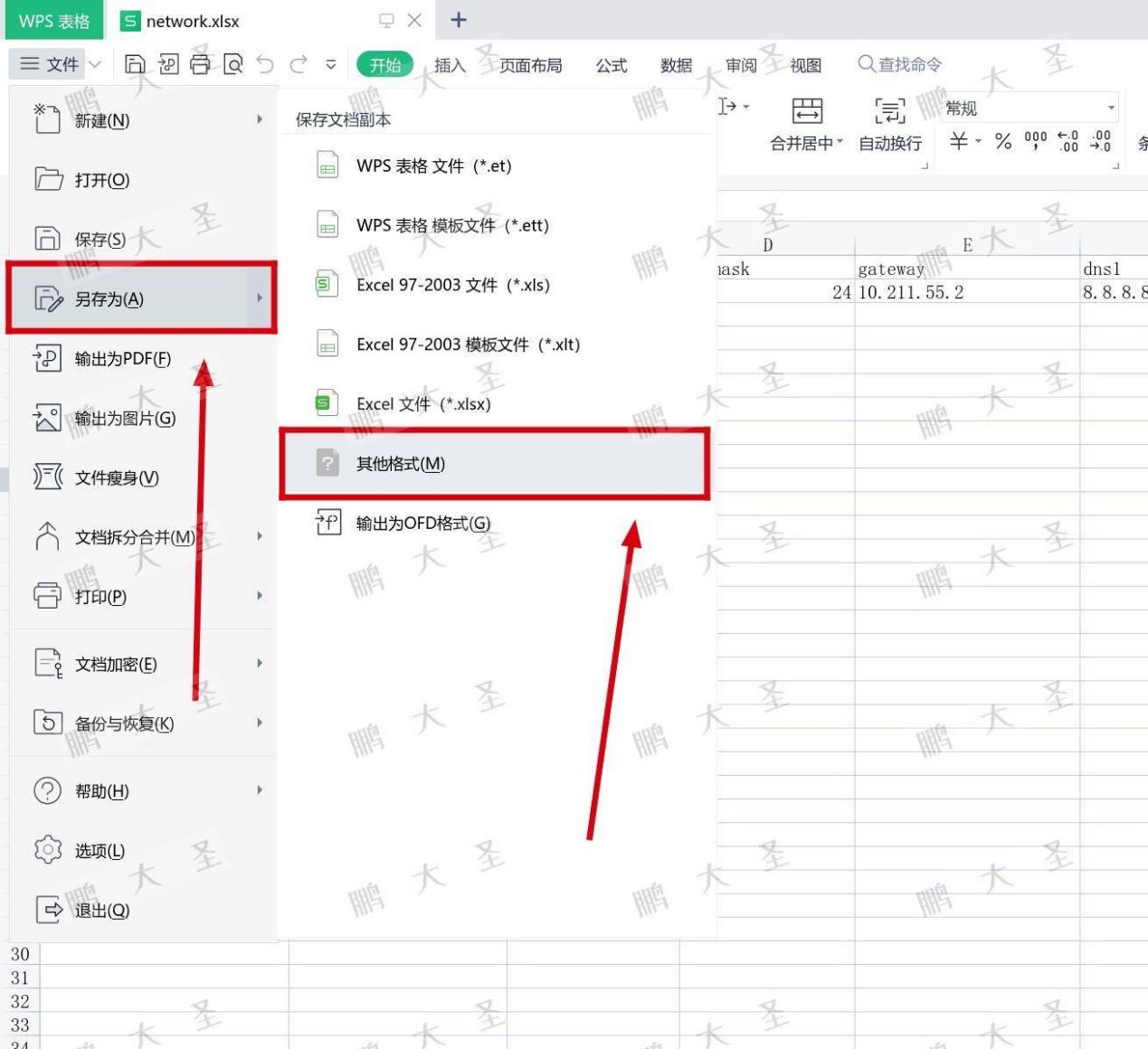1148x1049 pixels.
Task: Choose 打开(O) from the file menu
Action: point(142,179)
